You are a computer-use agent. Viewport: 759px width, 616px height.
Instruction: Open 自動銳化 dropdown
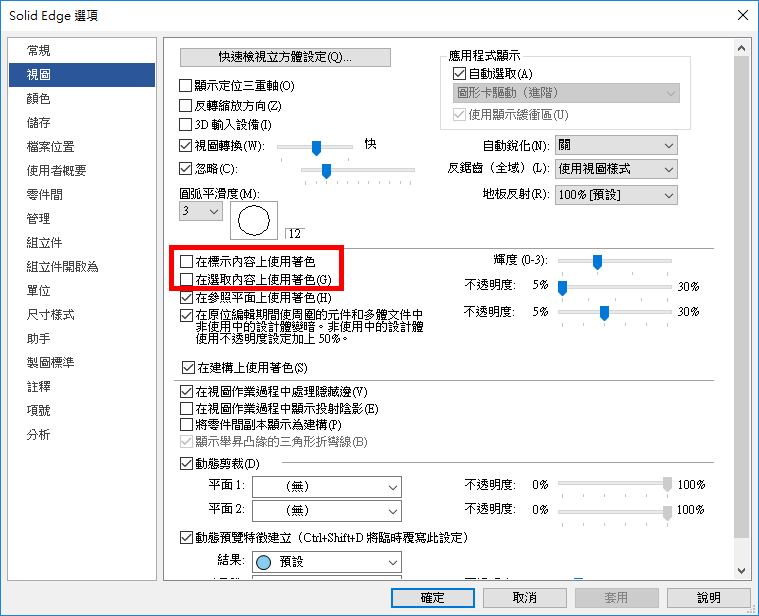[x=616, y=145]
